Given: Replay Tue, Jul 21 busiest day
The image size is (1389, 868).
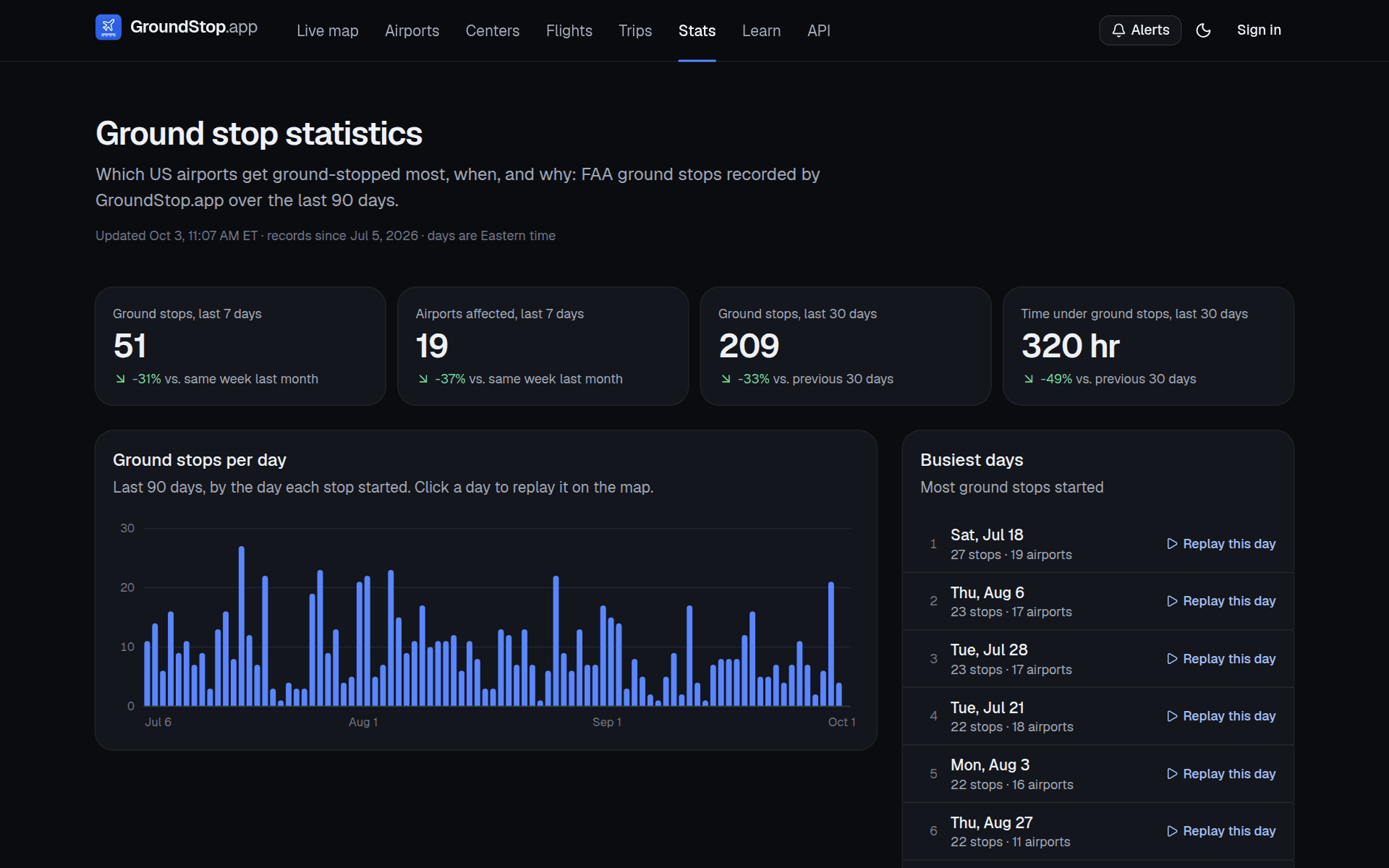Looking at the screenshot, I should [x=1221, y=716].
